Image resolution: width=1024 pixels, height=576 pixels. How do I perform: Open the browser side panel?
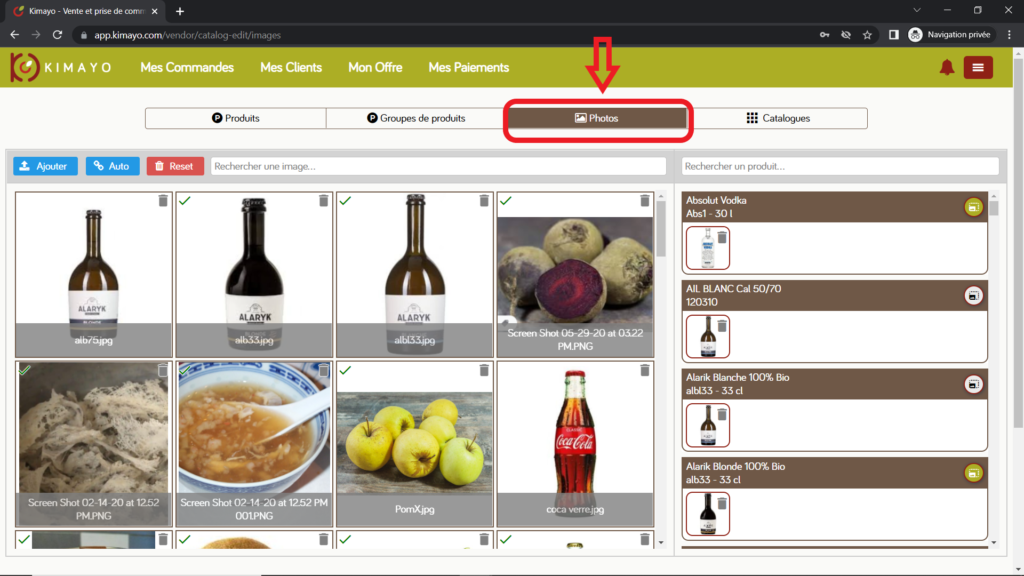[893, 35]
